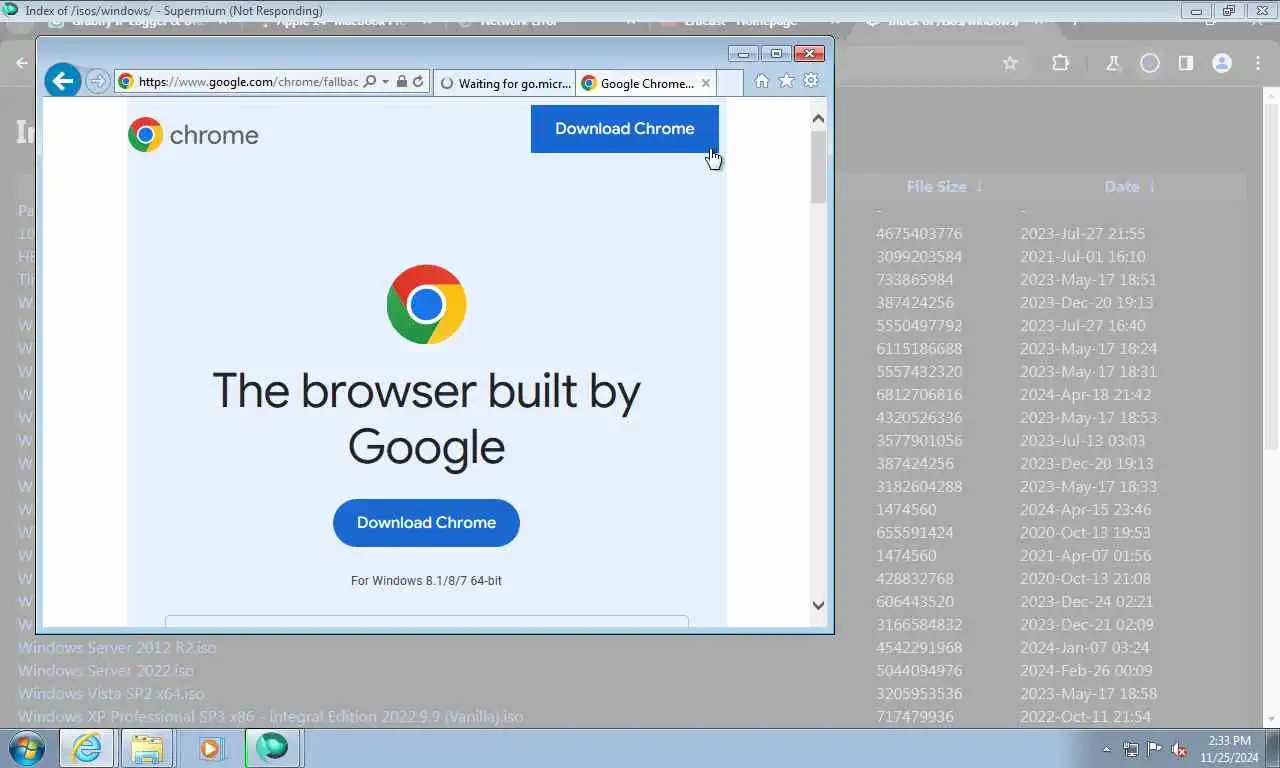Open 'Windows Vista SP2 x64.iso' link
This screenshot has width=1280, height=768.
pos(111,694)
